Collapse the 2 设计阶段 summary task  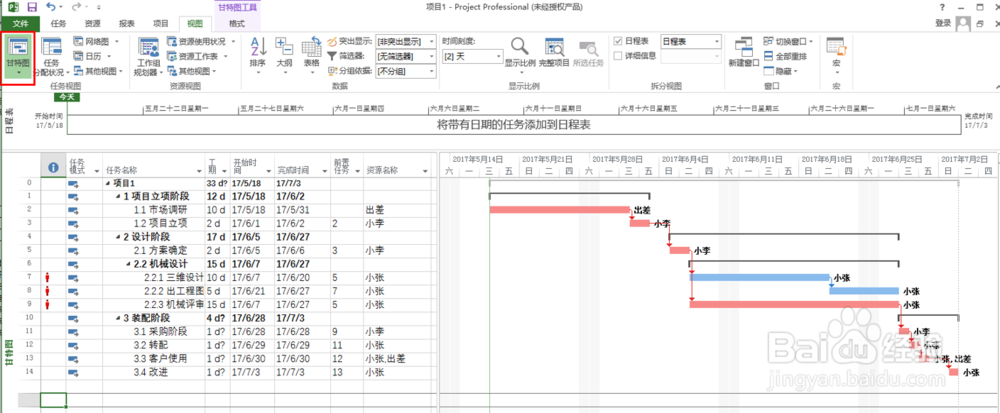[x=117, y=236]
